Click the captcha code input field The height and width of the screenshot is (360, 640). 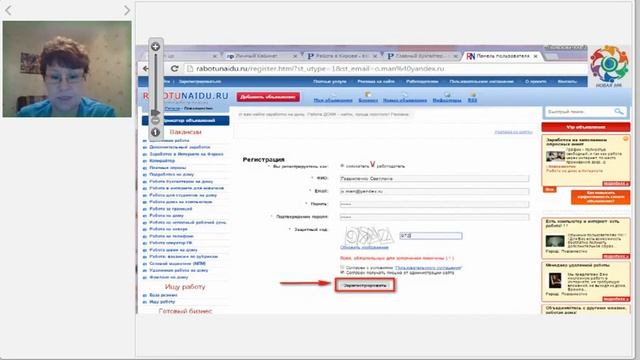[x=431, y=236]
